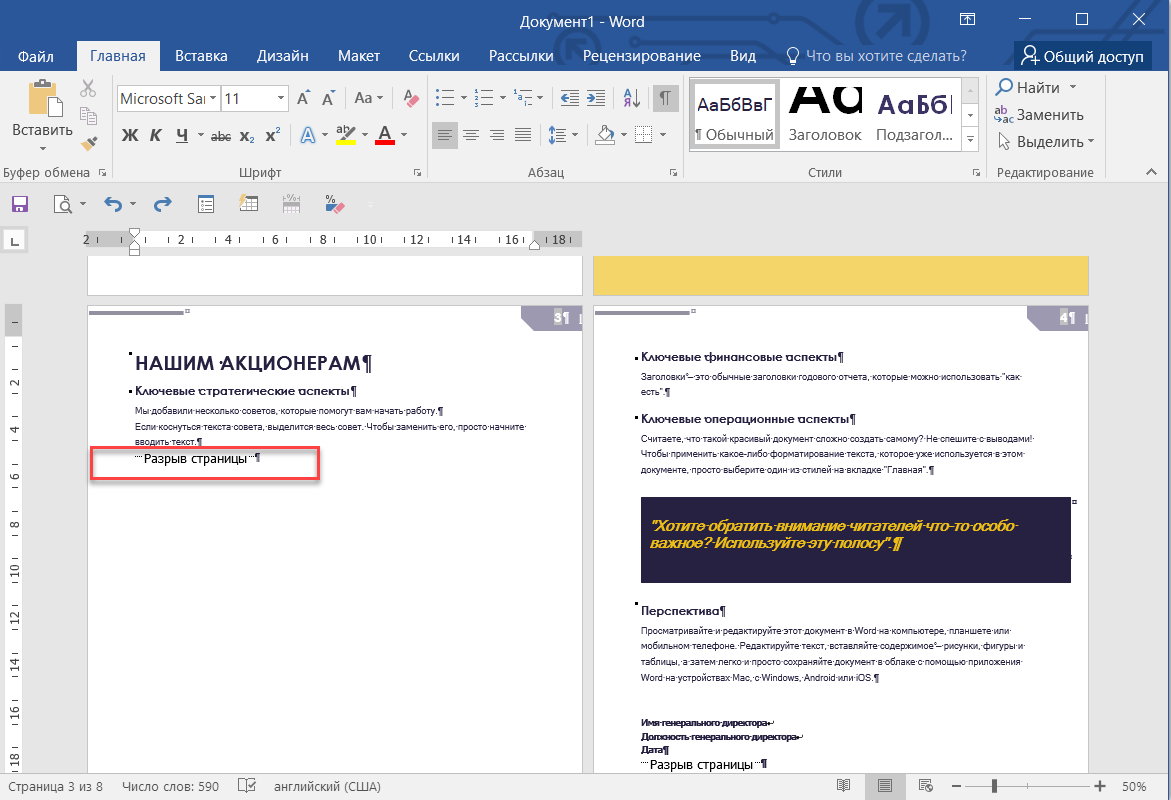This screenshot has height=800, width=1171.
Task: Switch to the Ссылки tab
Action: click(x=434, y=56)
